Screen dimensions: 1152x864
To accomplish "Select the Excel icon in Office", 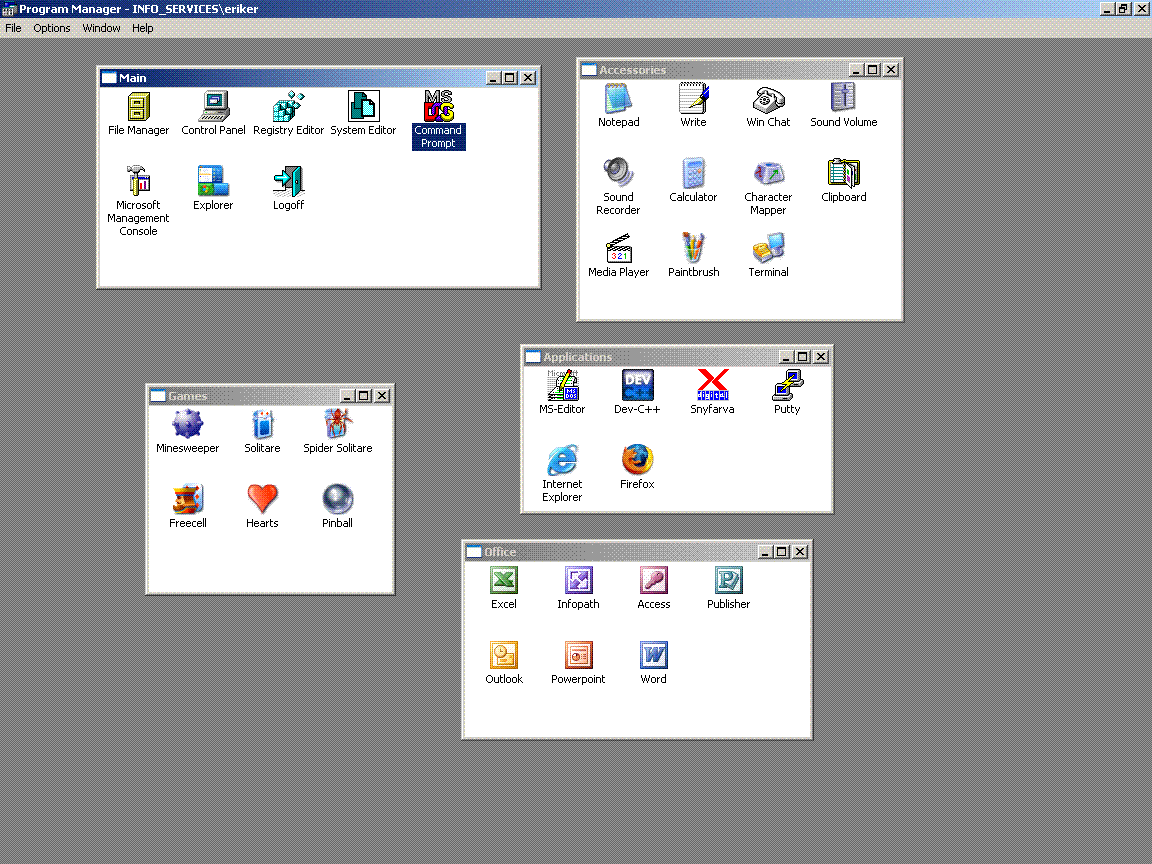I will pyautogui.click(x=504, y=580).
